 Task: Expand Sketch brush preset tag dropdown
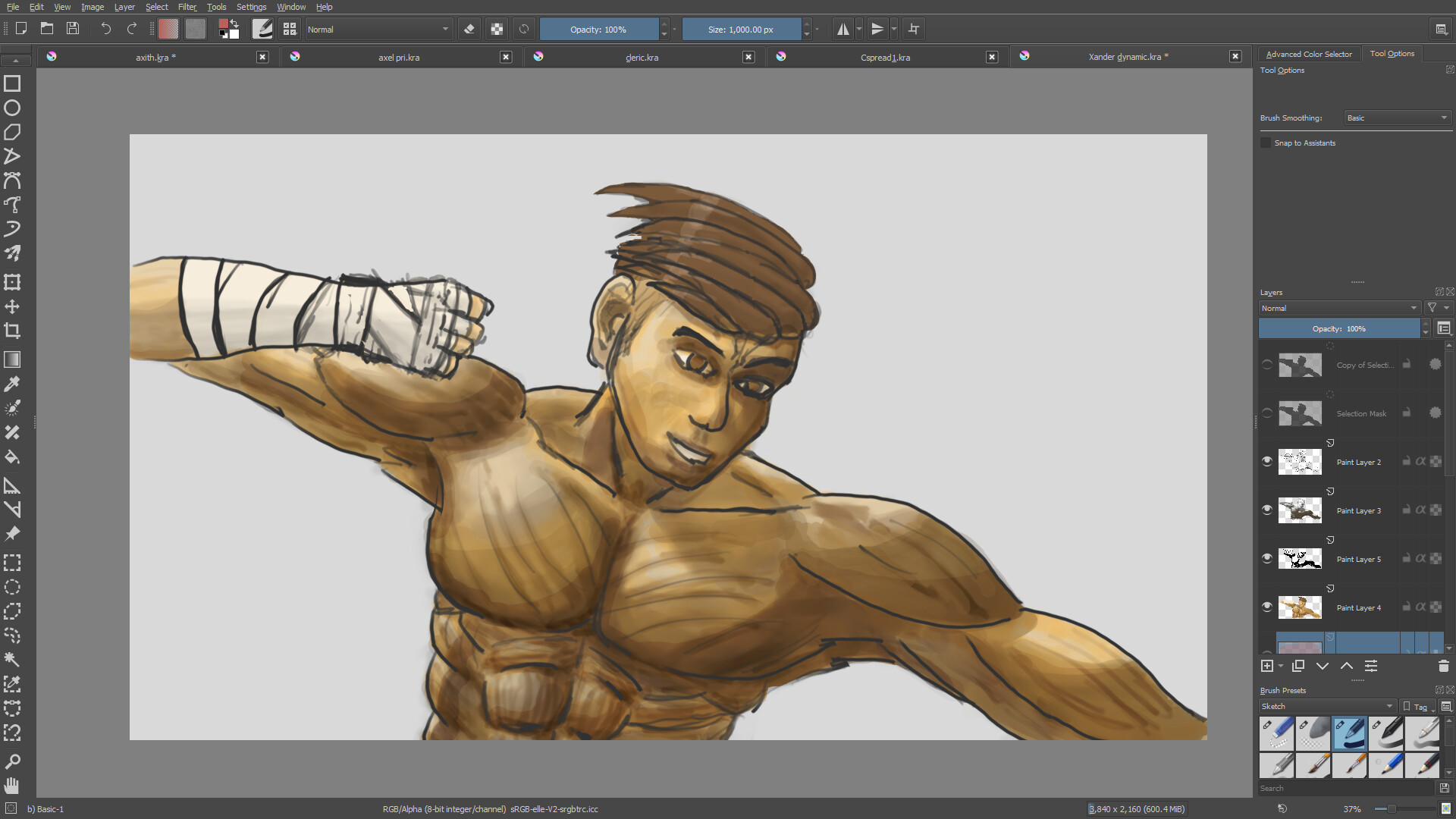click(x=1327, y=706)
